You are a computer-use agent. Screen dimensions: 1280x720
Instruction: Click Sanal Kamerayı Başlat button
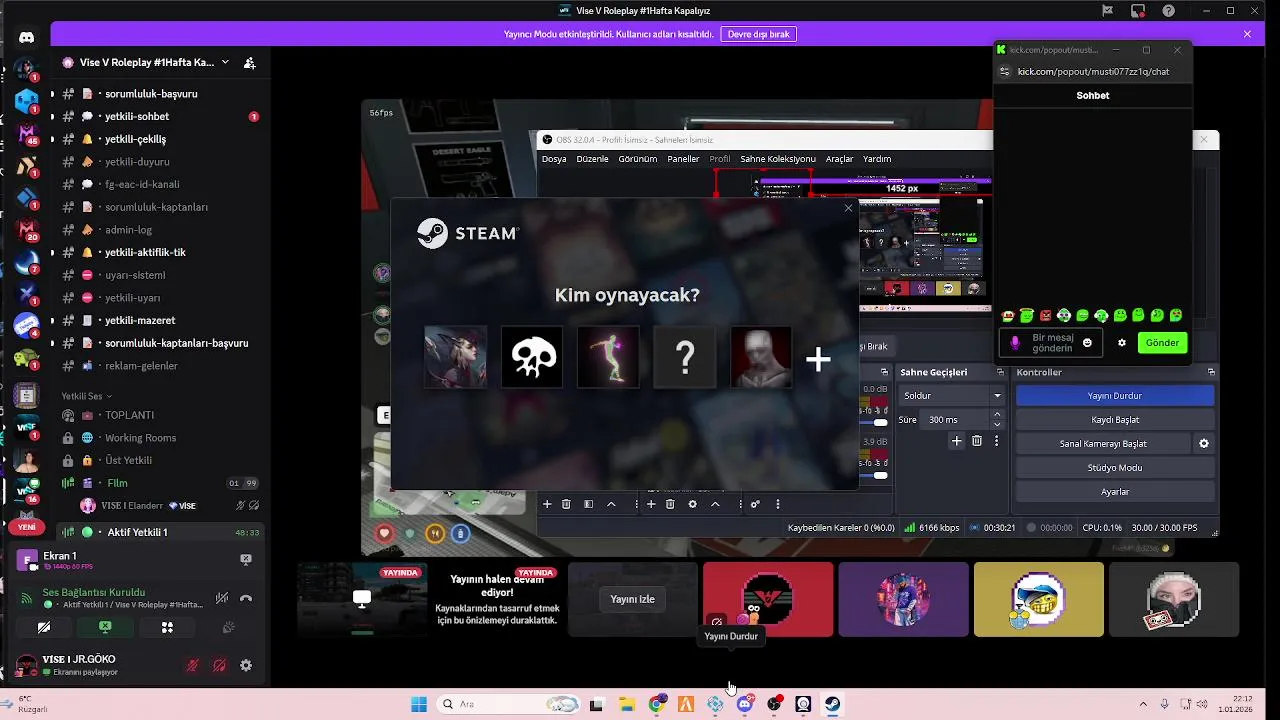coord(1103,443)
